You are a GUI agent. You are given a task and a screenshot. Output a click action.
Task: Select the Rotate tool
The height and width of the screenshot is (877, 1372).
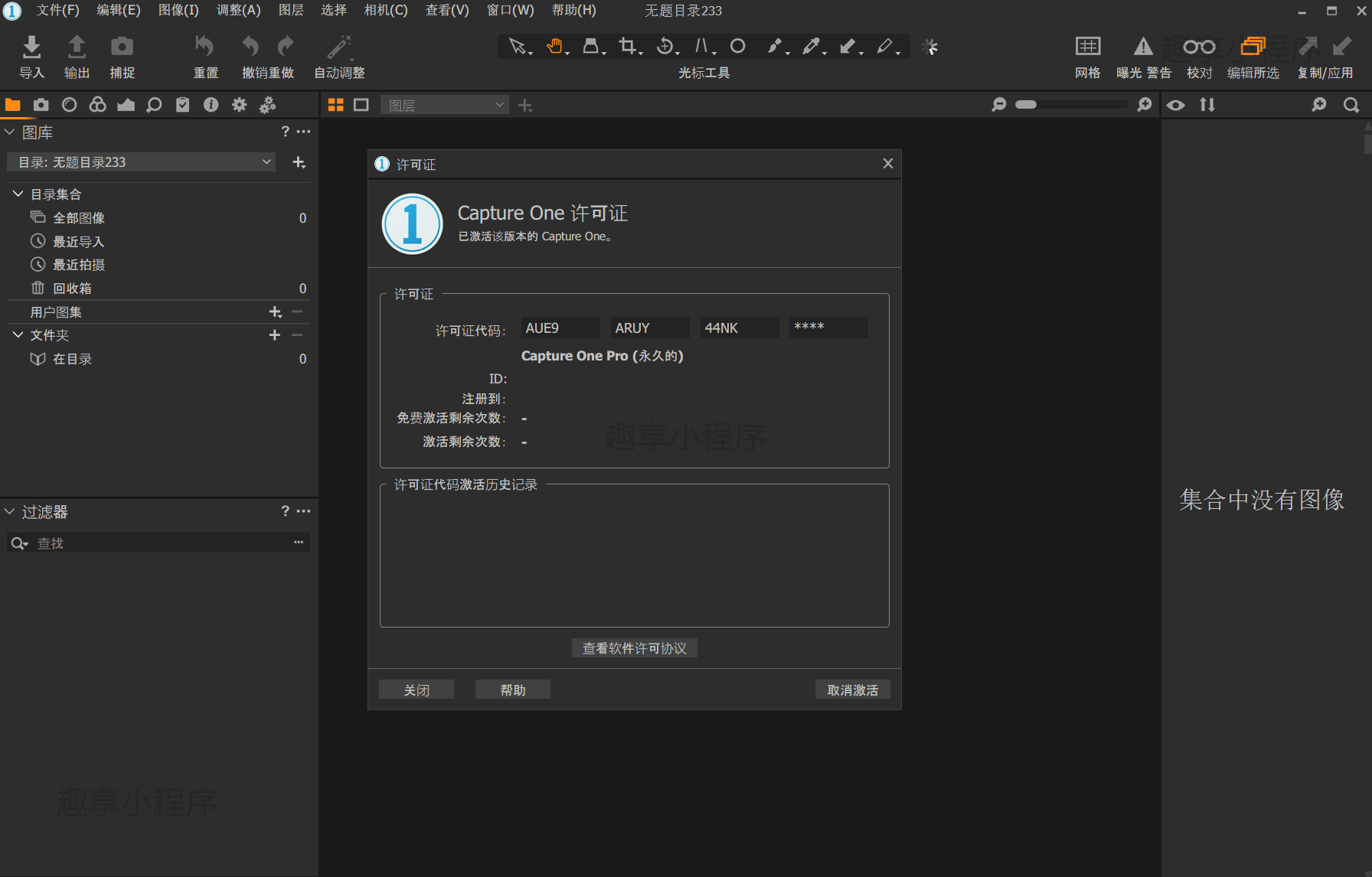point(666,47)
